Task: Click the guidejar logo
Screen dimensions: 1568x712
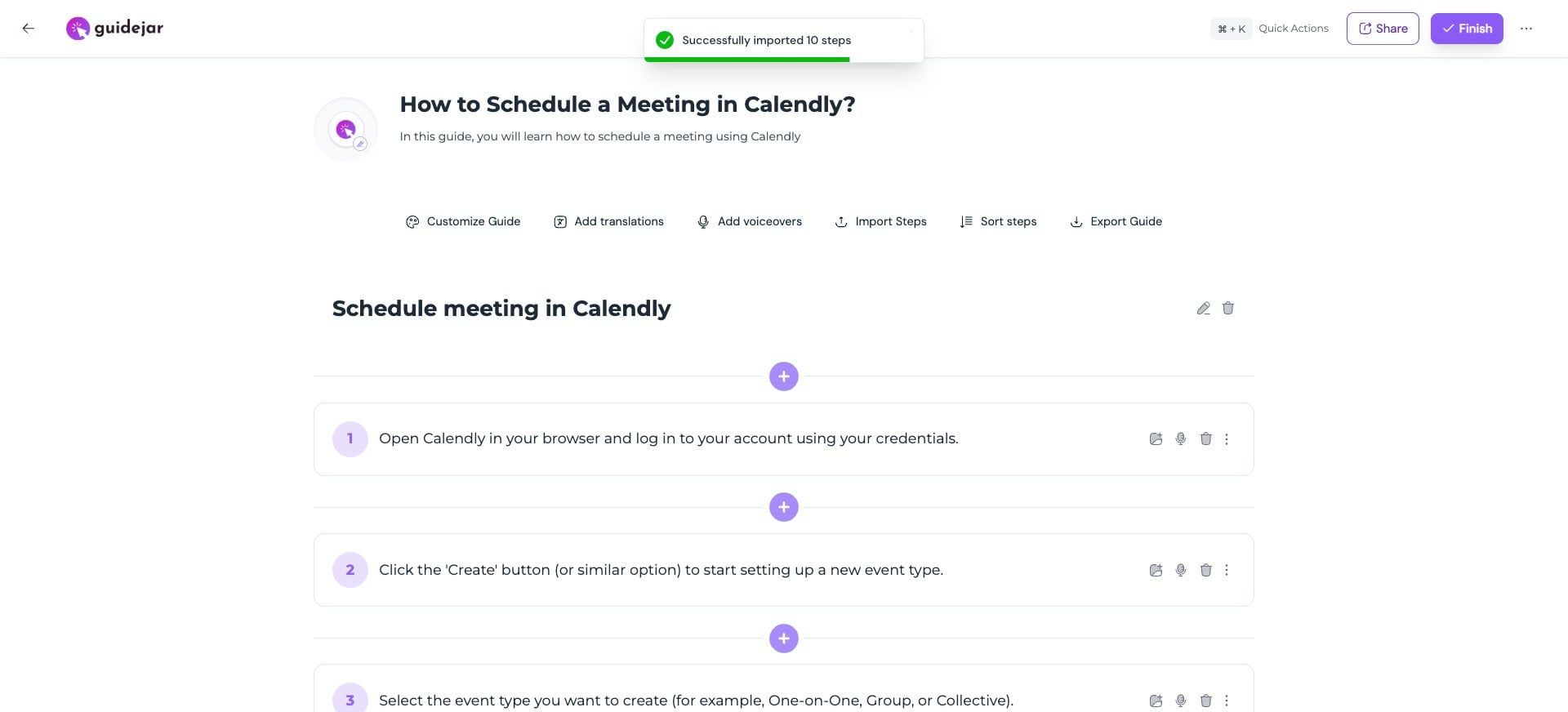Action: point(114,28)
